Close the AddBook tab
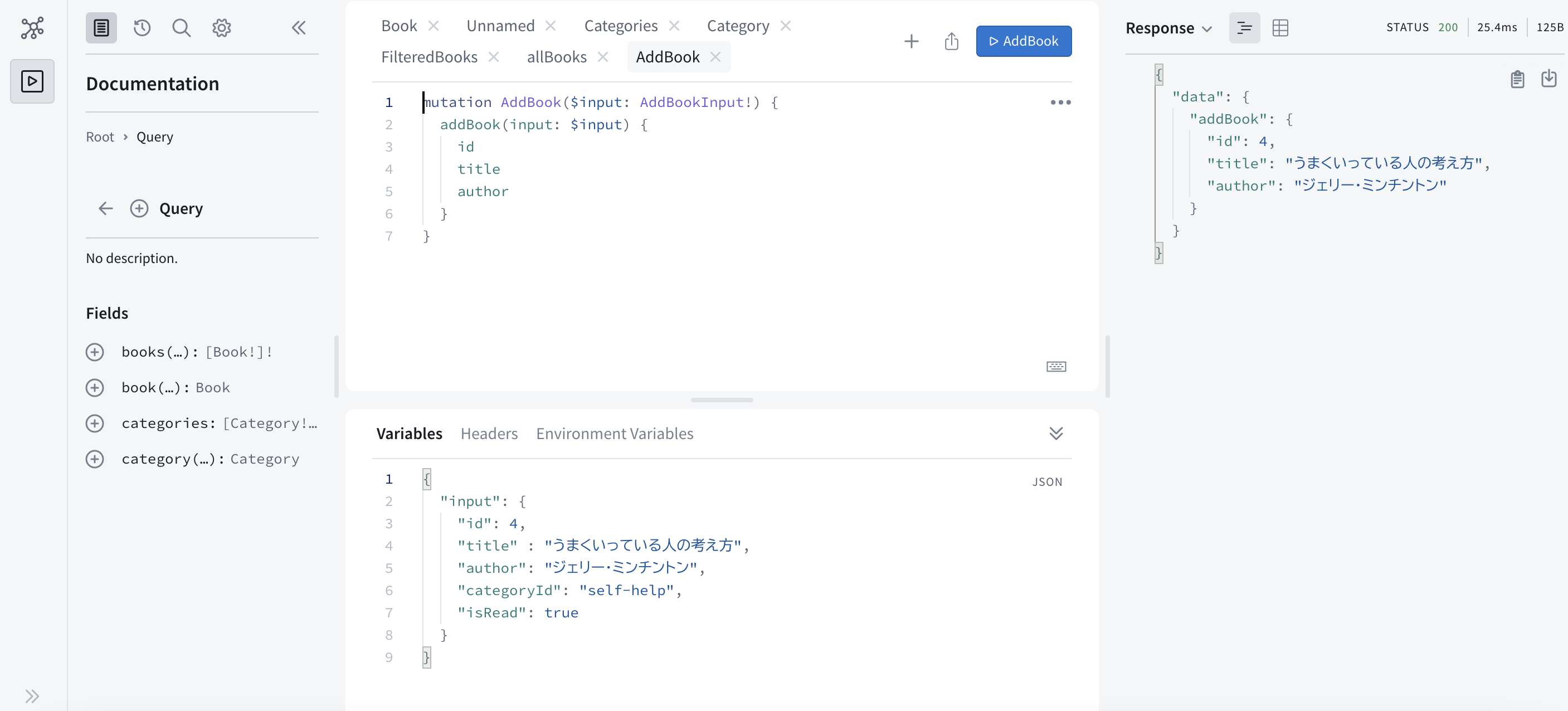 click(x=715, y=57)
